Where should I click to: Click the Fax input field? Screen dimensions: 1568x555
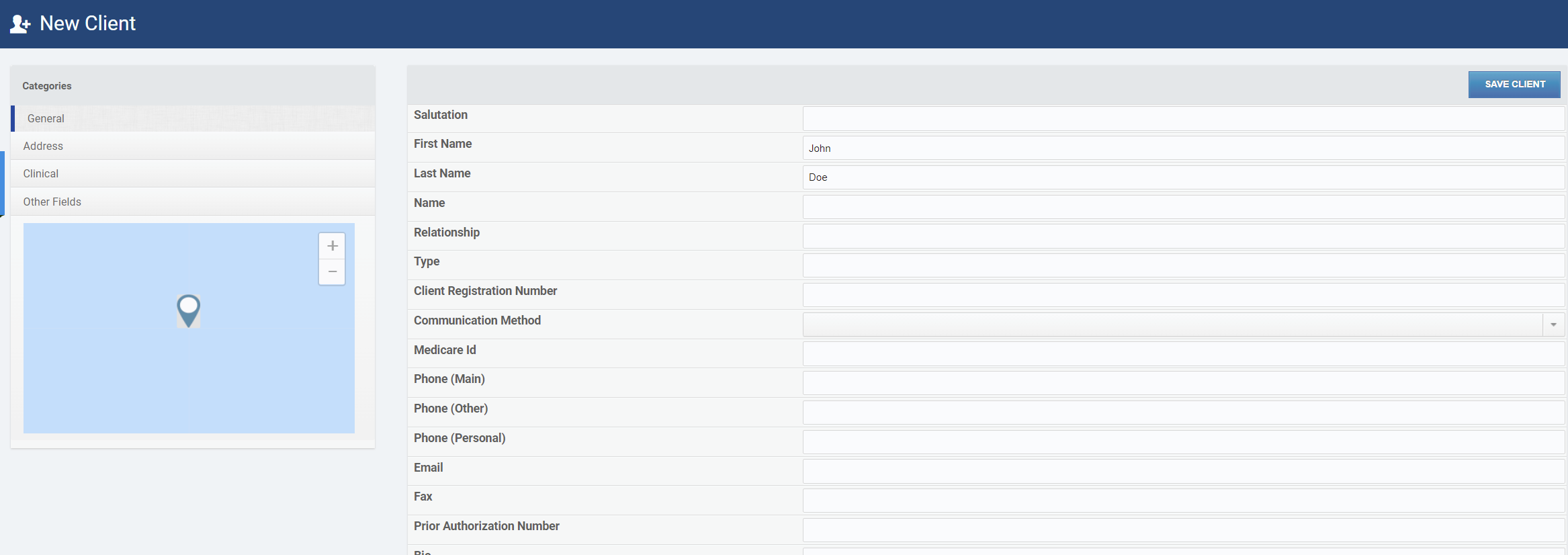tap(1182, 501)
